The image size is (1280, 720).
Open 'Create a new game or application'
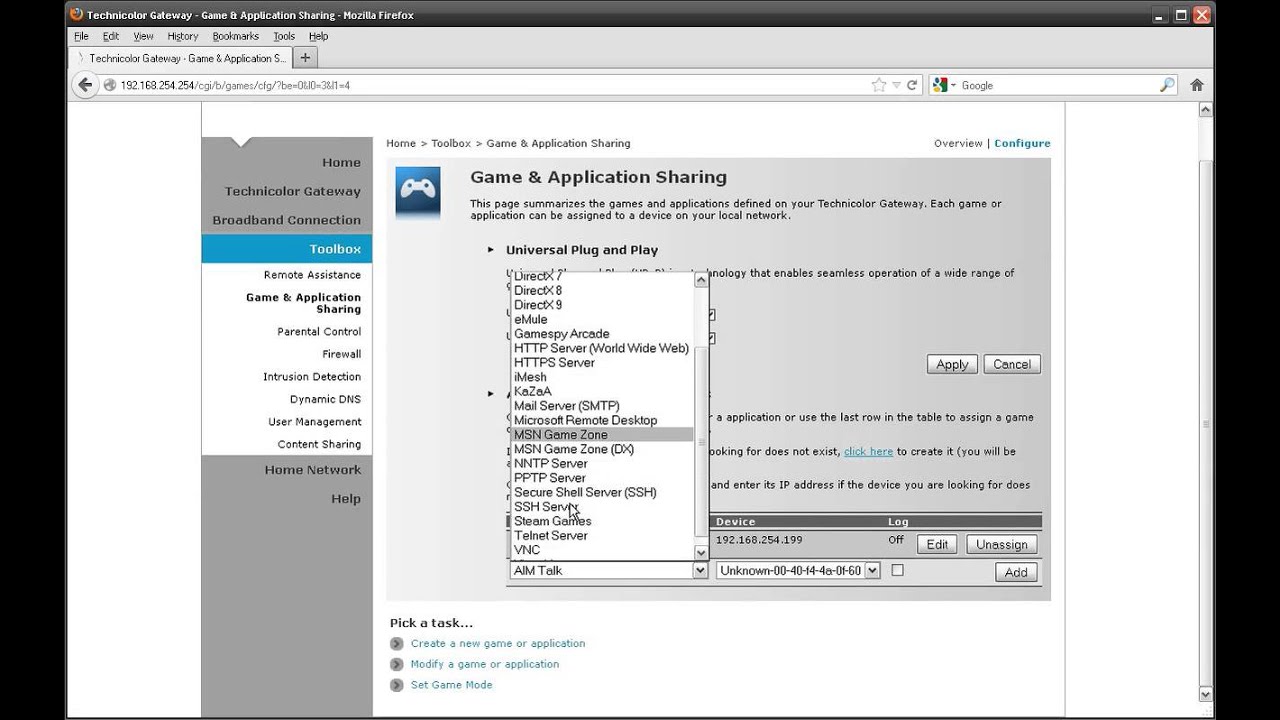pos(498,644)
